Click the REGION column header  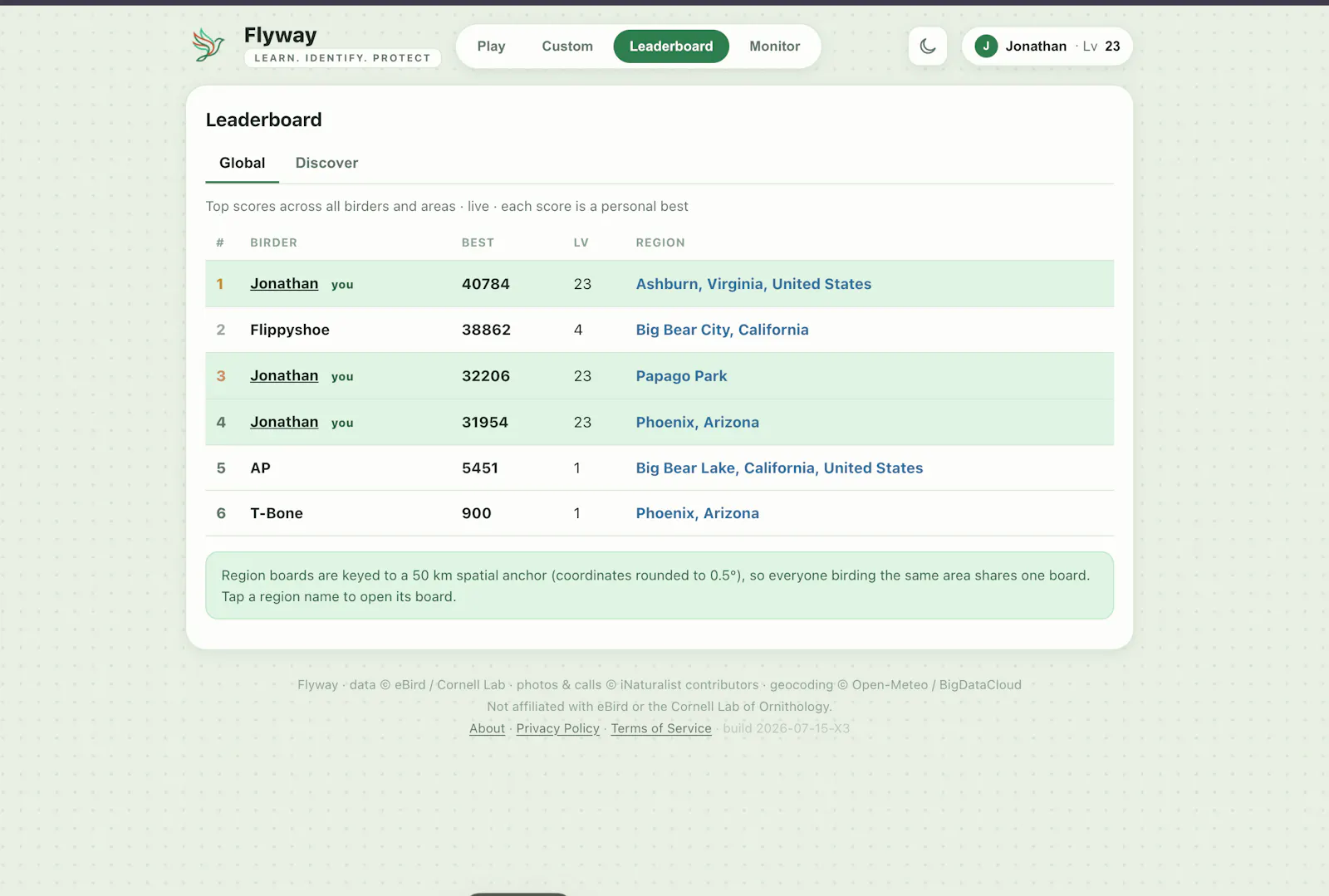[x=660, y=242]
